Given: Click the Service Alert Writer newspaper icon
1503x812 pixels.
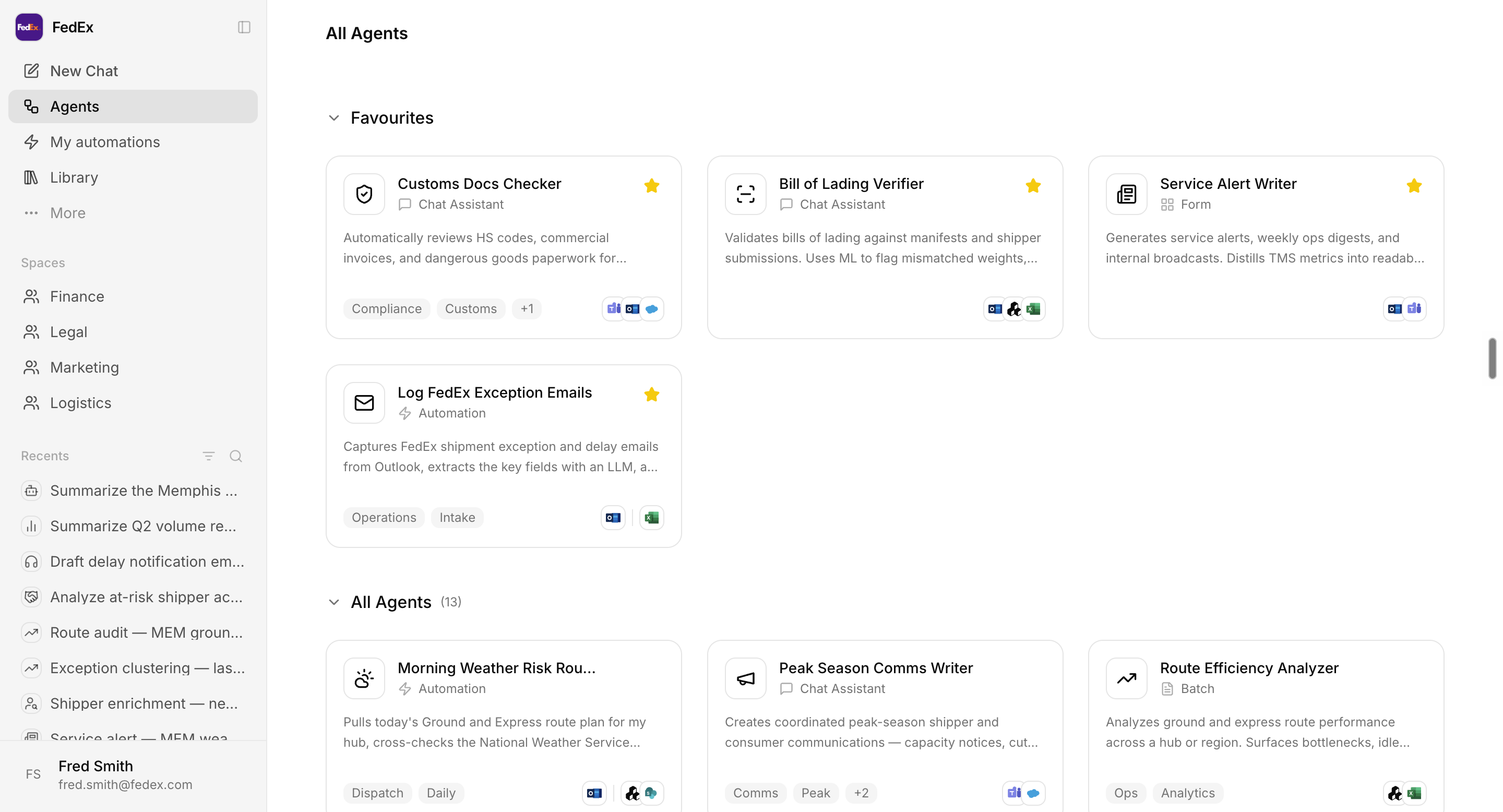Looking at the screenshot, I should [x=1127, y=194].
